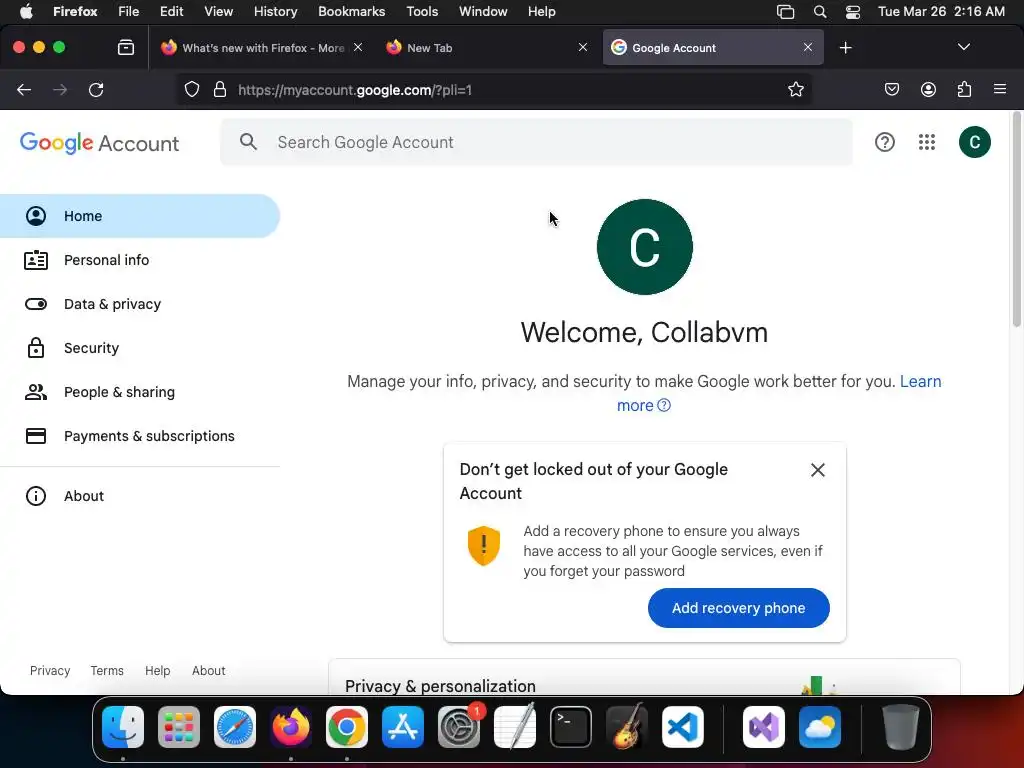The image size is (1024, 768).
Task: Open the Firefox hamburger application menu
Action: [x=1000, y=89]
